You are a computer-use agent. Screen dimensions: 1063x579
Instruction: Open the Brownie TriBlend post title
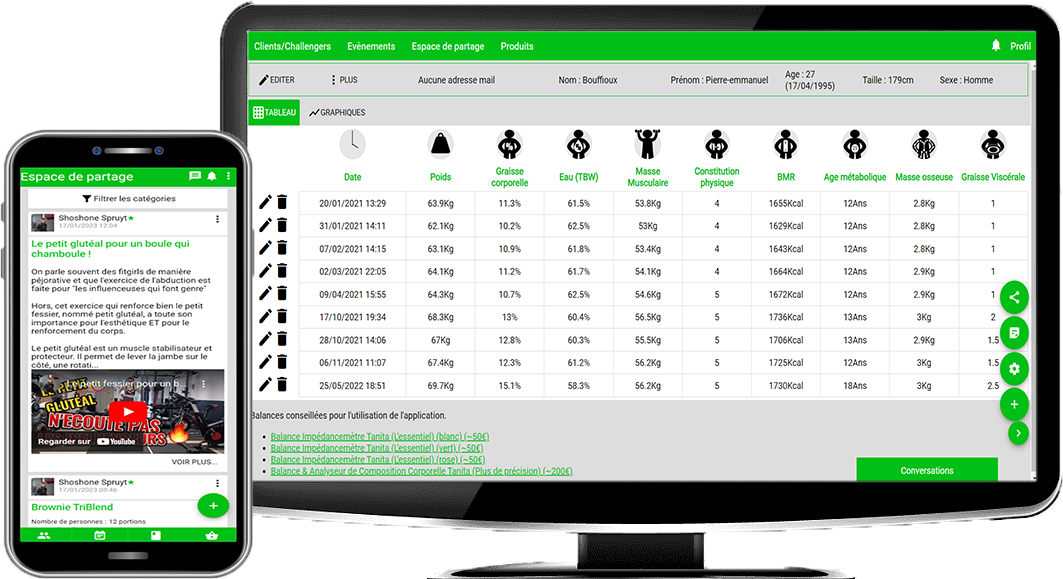[x=72, y=507]
